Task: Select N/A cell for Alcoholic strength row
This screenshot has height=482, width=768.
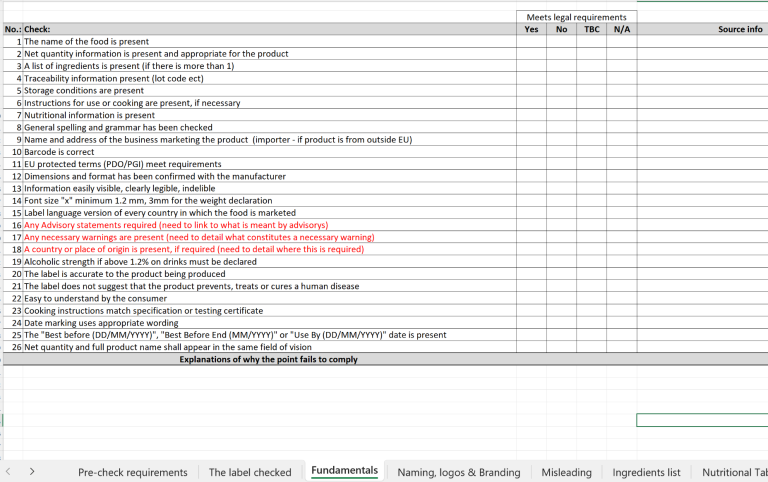Action: (x=621, y=261)
